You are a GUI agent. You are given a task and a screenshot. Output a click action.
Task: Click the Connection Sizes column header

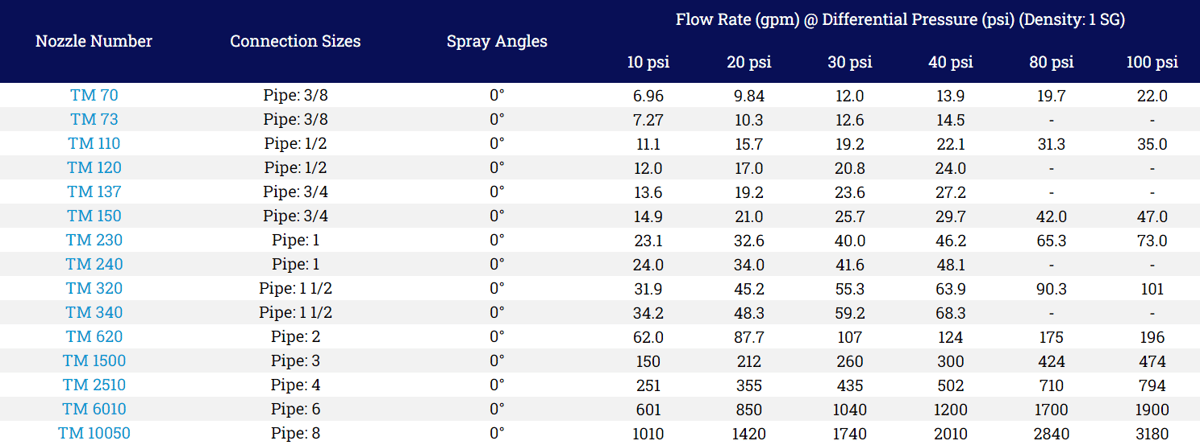(295, 42)
